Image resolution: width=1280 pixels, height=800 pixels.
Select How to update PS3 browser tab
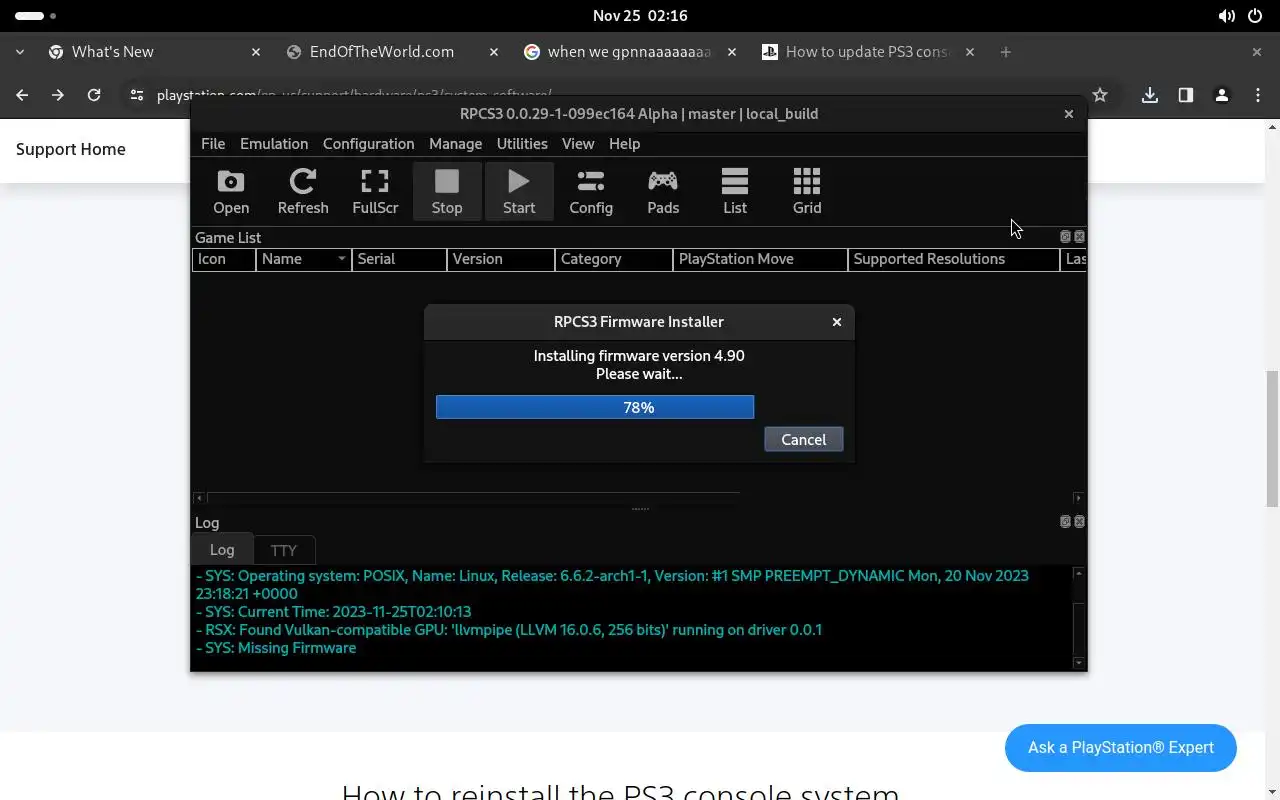pos(866,52)
